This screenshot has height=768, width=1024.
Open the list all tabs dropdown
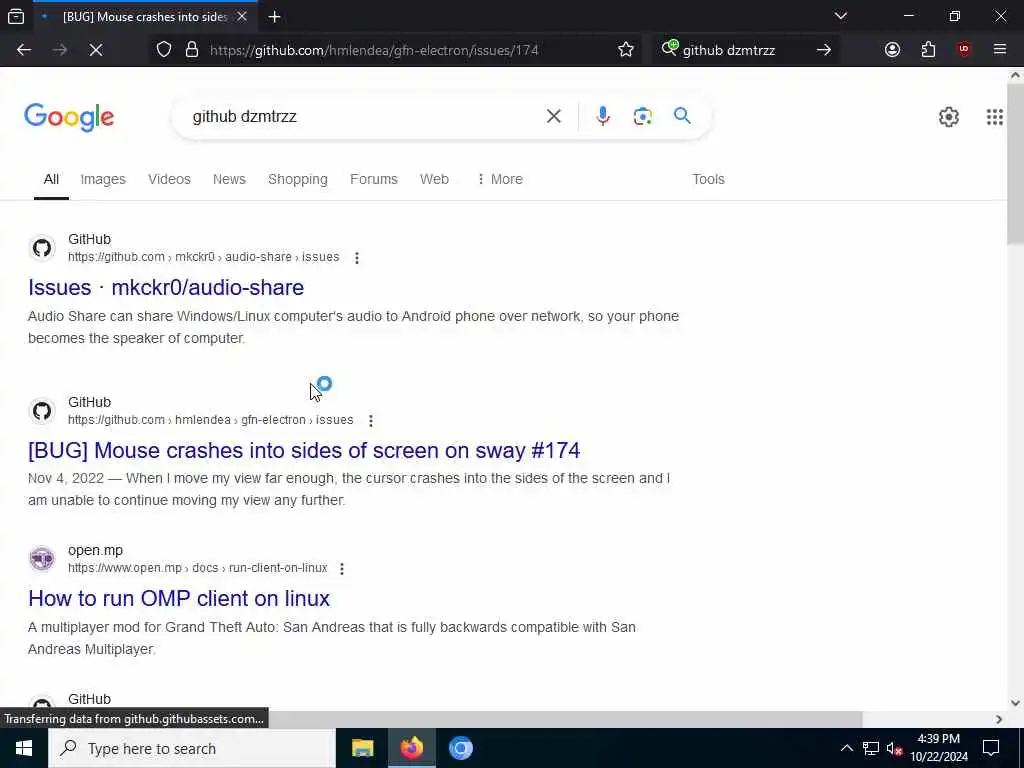[x=840, y=16]
